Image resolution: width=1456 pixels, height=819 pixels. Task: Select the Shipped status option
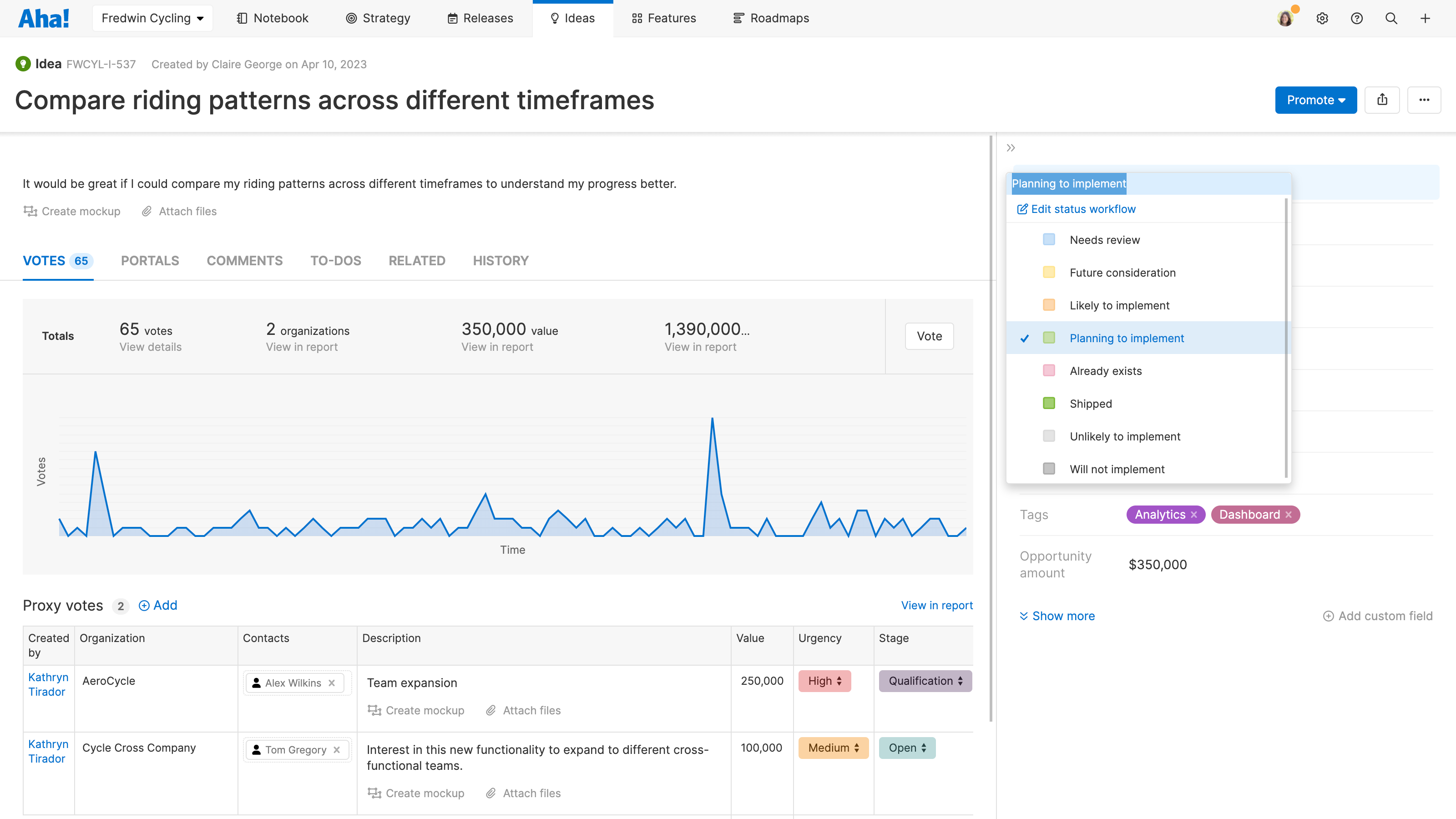pyautogui.click(x=1090, y=403)
